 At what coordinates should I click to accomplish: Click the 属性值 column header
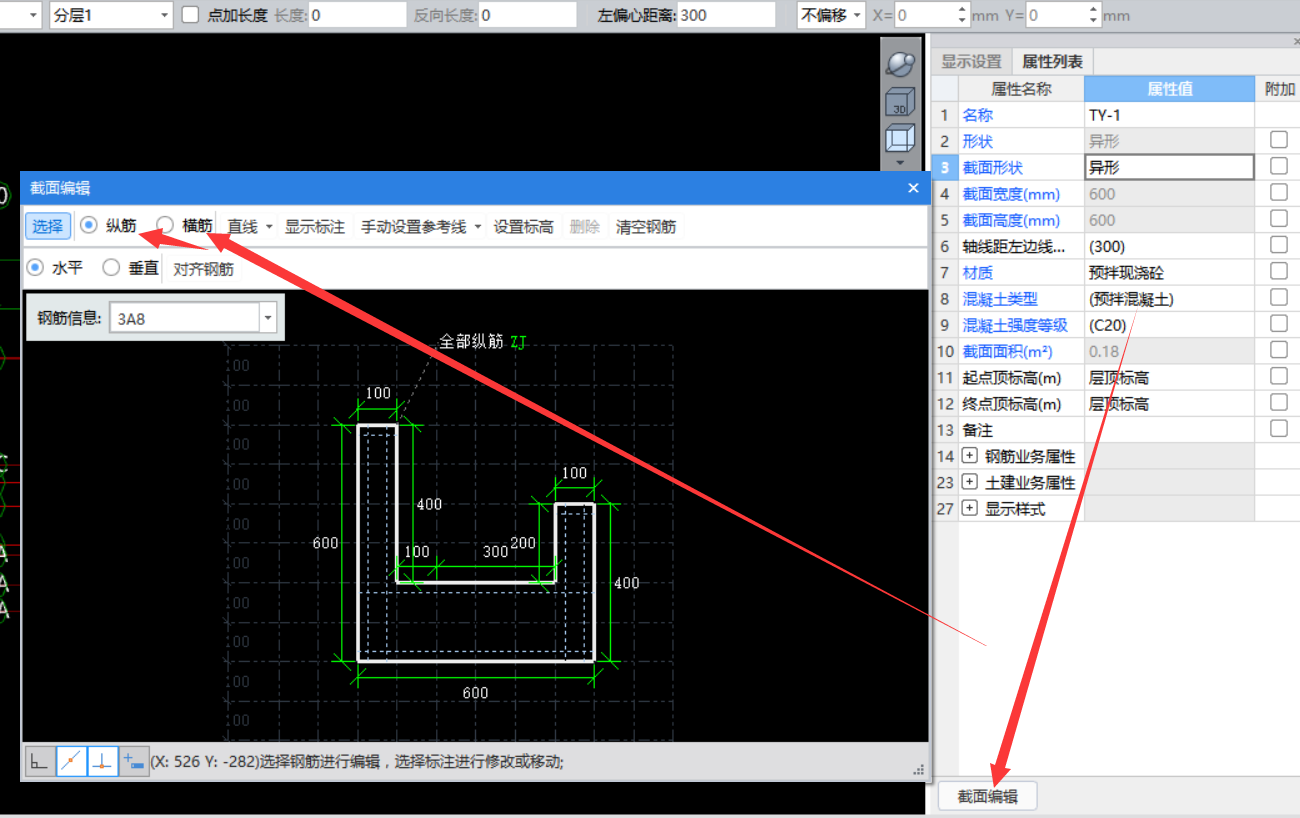[1169, 88]
